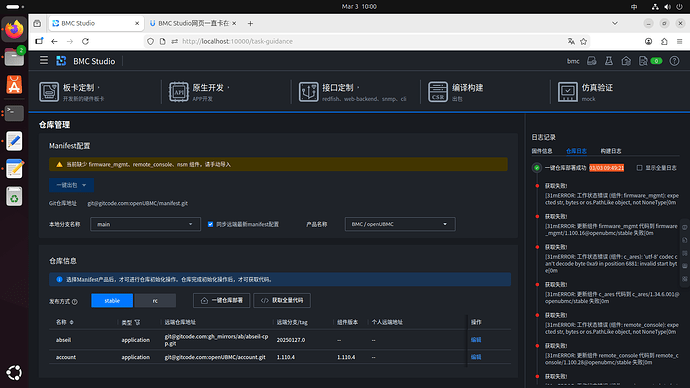Viewport: 690px width, 388px height.
Task: Switch to the 固件信息 log tab
Action: click(x=542, y=151)
